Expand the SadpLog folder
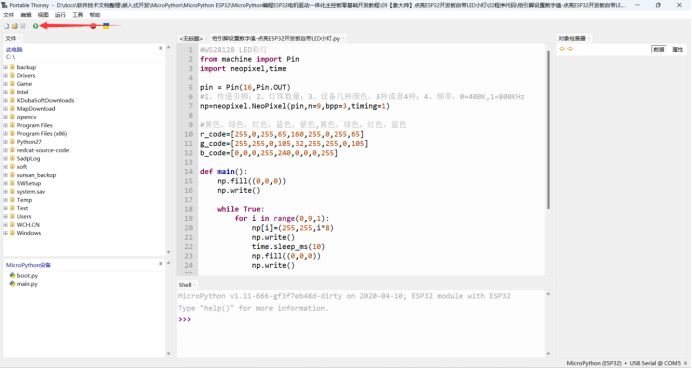692x368 pixels. pos(6,158)
